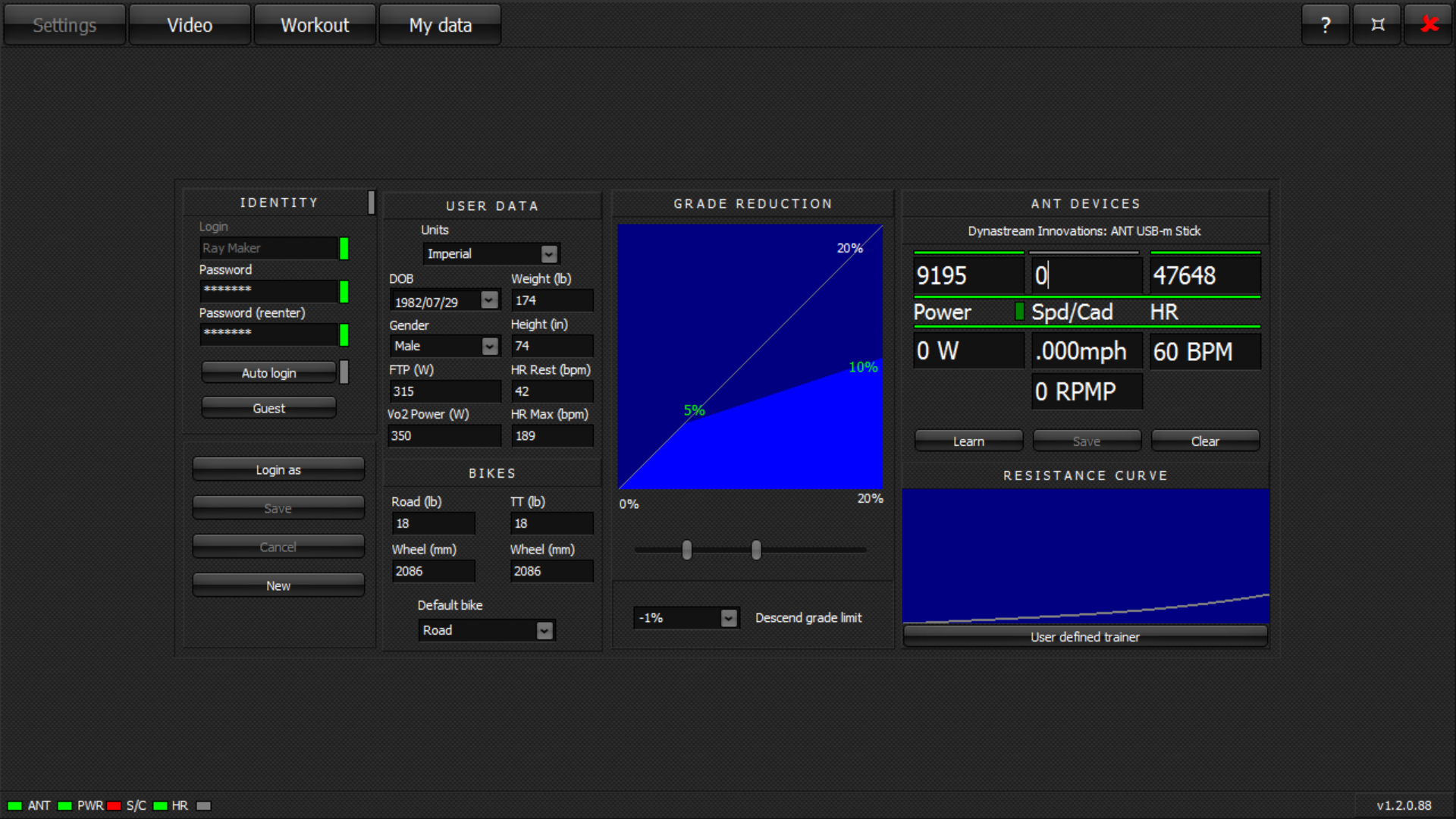Click the grade reduction graph
Screen dimensions: 1456x819
[750, 356]
